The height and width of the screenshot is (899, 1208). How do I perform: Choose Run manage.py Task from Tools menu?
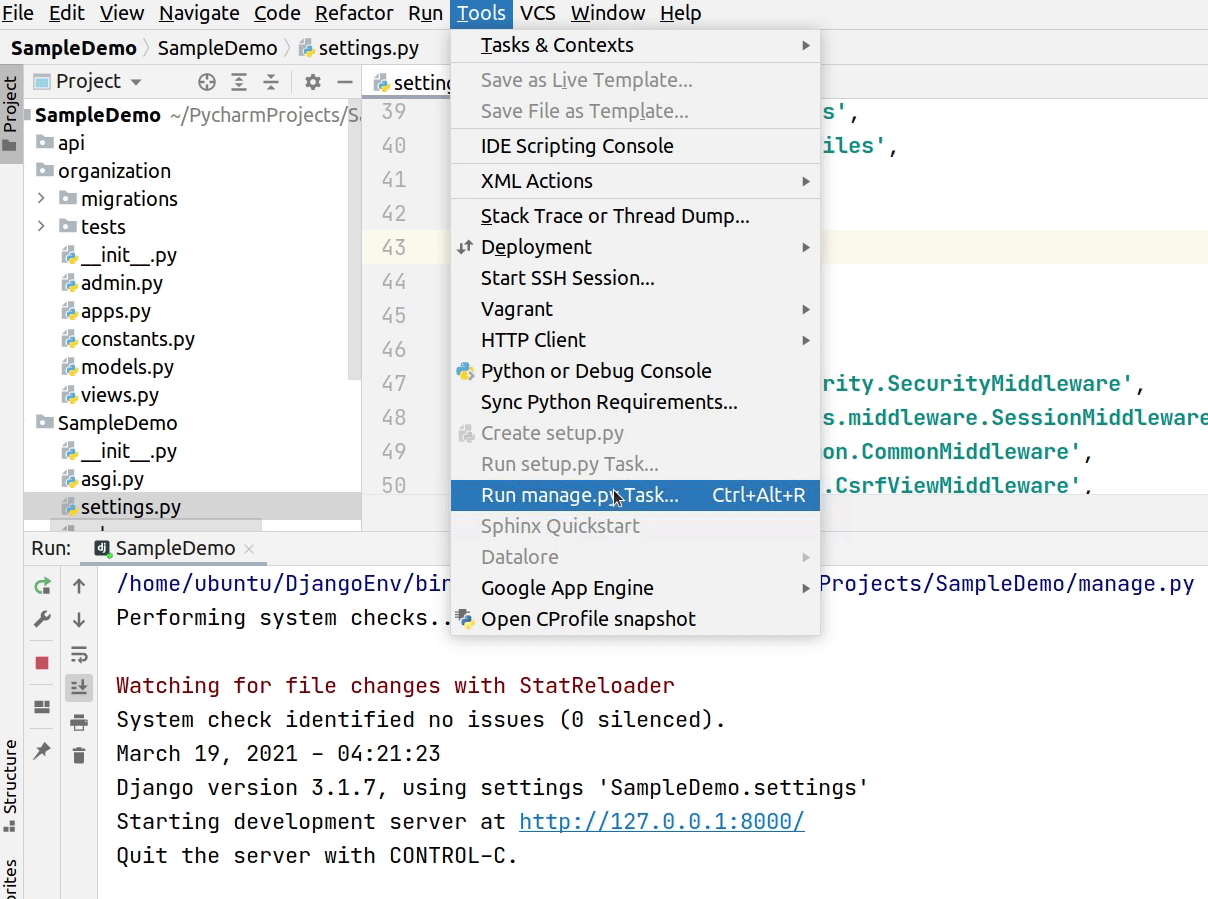(581, 494)
